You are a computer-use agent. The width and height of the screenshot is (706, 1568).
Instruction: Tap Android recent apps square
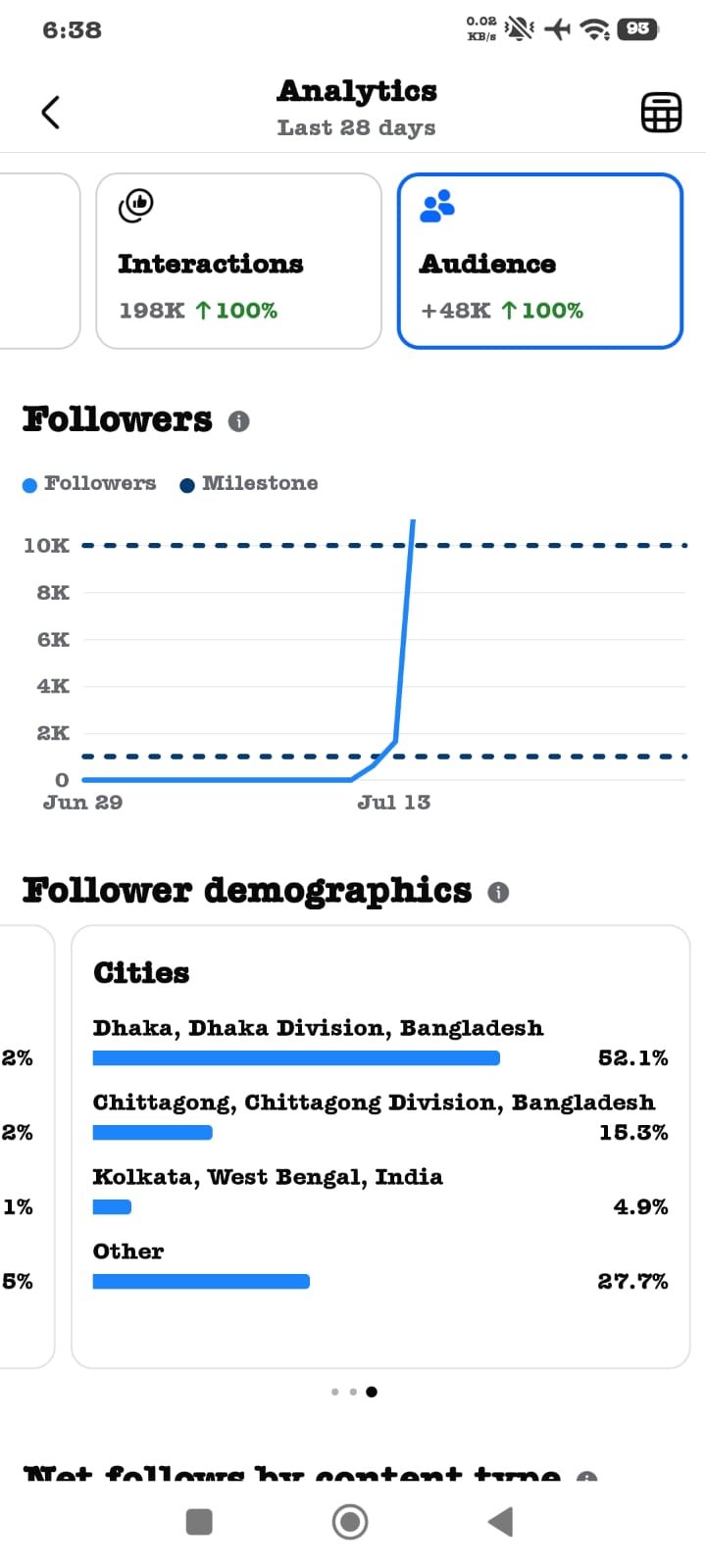pos(199,1522)
